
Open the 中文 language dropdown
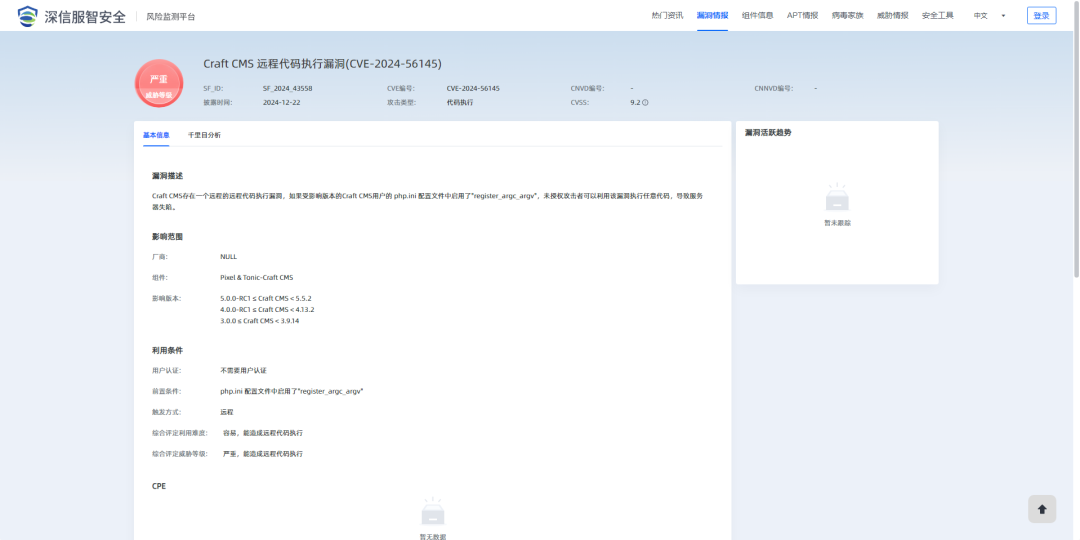pos(989,15)
